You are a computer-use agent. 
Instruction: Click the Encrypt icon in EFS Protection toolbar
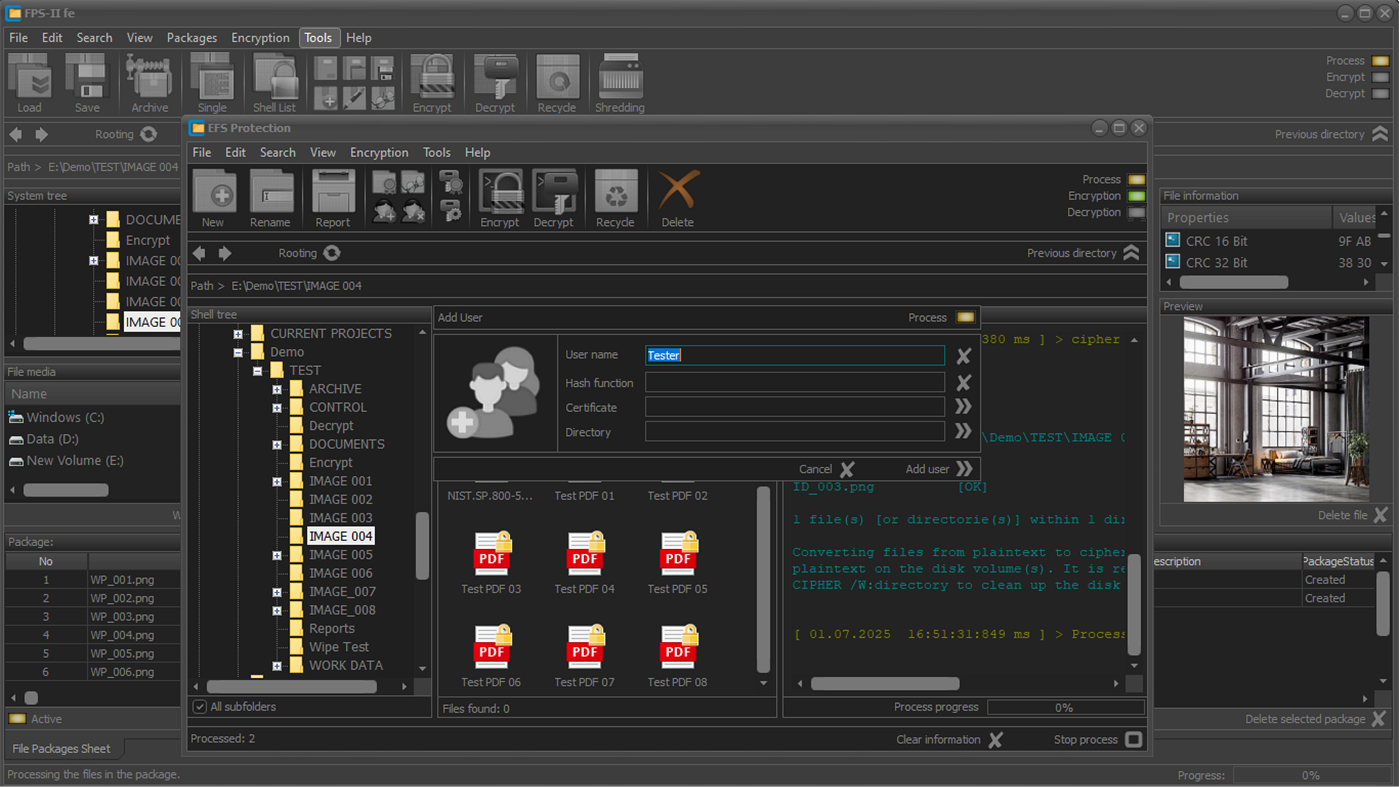point(500,192)
